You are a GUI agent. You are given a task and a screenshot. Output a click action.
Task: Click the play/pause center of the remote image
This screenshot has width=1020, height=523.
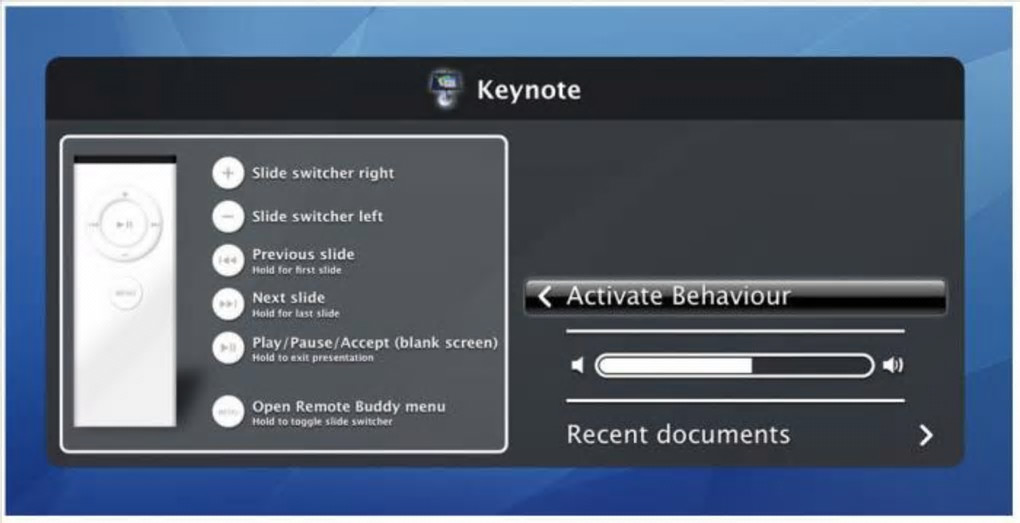pos(125,224)
